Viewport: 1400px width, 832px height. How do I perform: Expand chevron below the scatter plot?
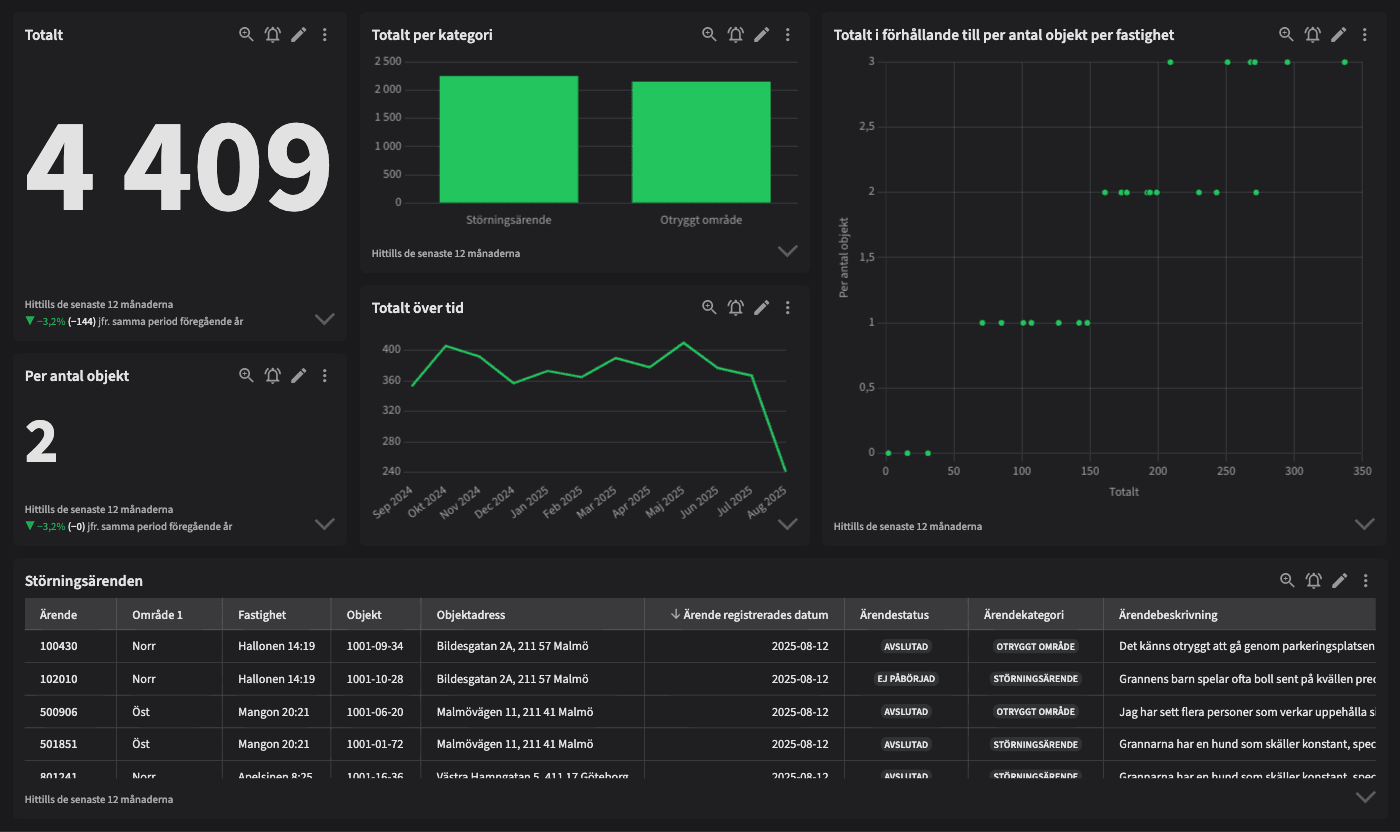(x=1365, y=524)
